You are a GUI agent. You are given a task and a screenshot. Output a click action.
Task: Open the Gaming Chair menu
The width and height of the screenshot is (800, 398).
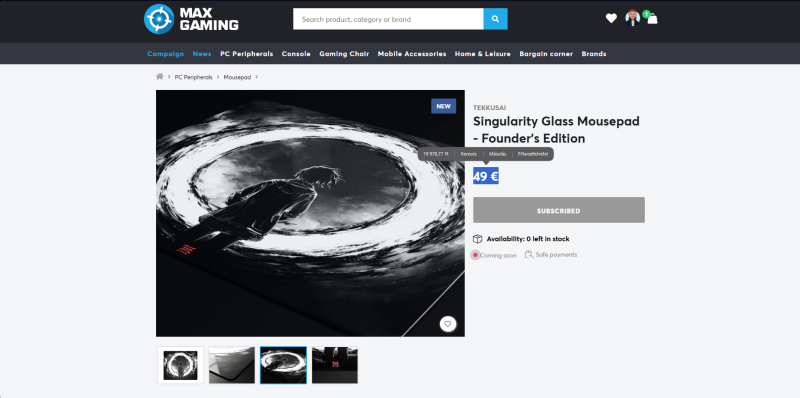pyautogui.click(x=344, y=54)
